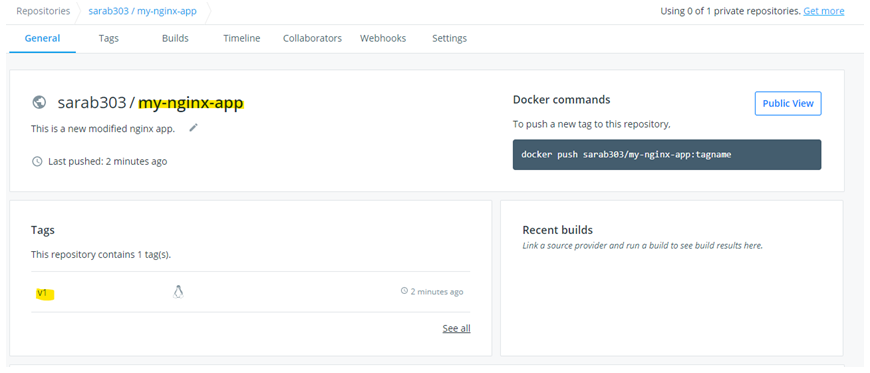870x373 pixels.
Task: Select the description 'This is a new modified nginx app.'
Action: [x=103, y=129]
